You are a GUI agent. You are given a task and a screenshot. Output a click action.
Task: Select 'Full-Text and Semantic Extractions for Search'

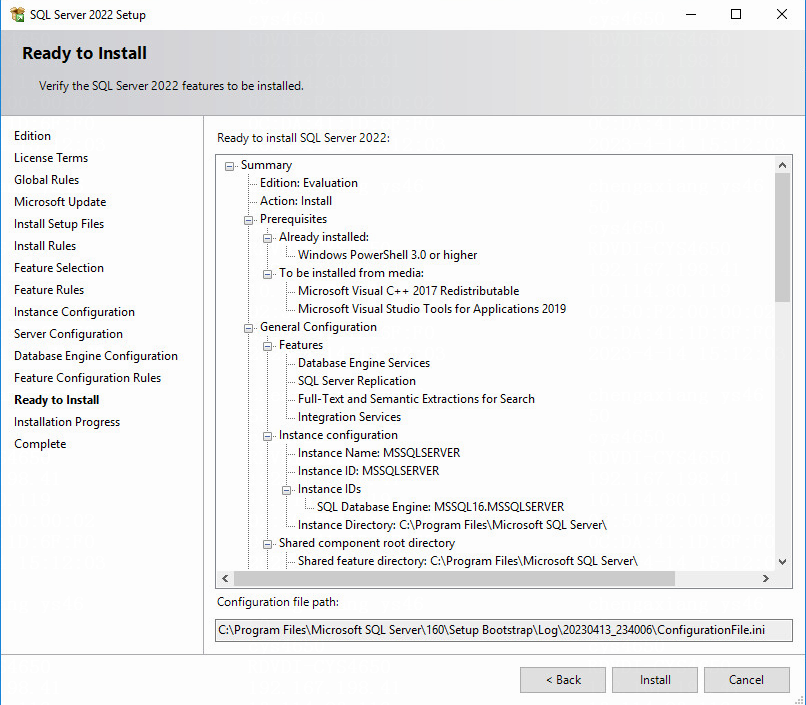coord(416,399)
